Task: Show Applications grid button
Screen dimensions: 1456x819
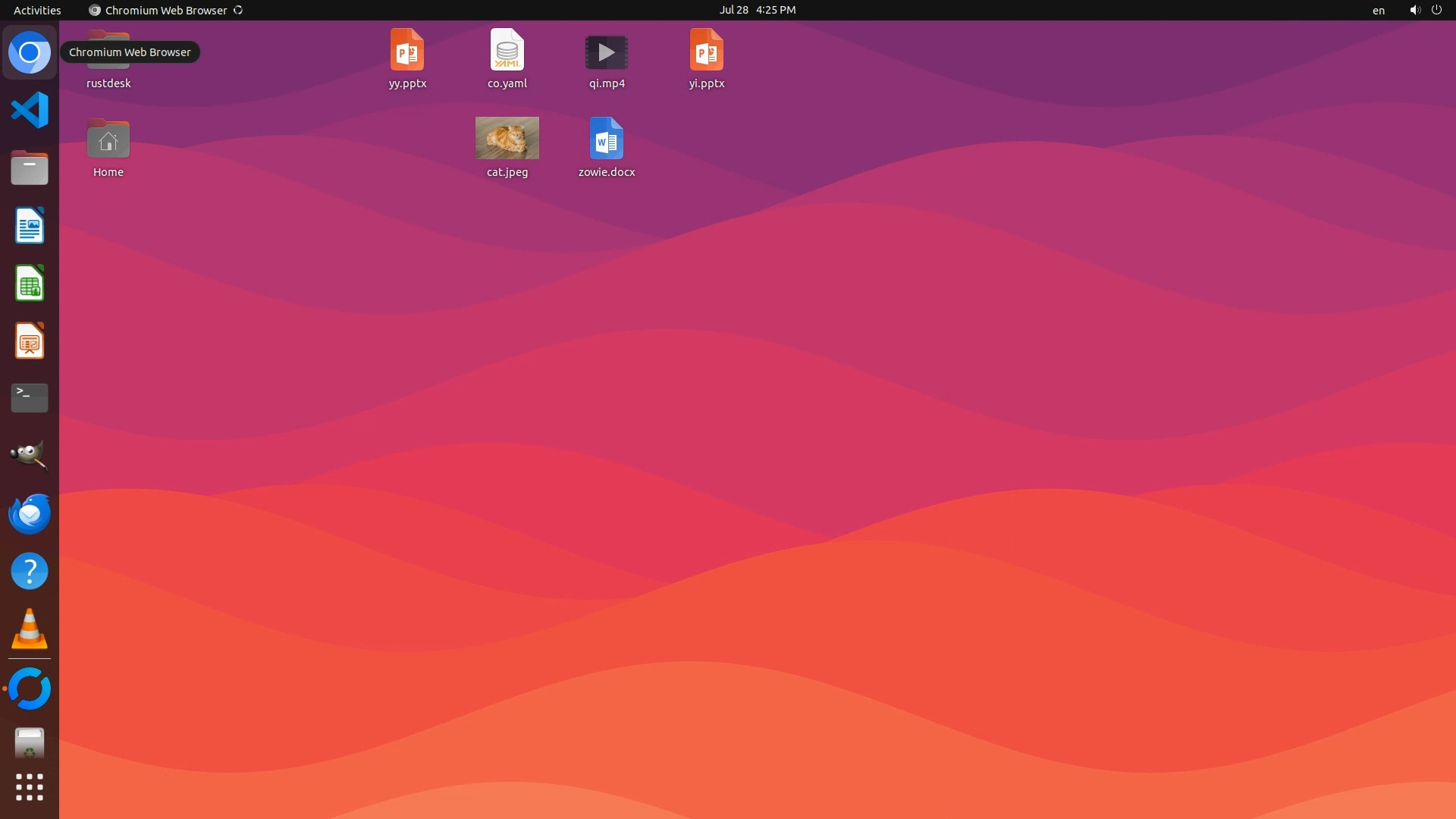Action: (30, 787)
